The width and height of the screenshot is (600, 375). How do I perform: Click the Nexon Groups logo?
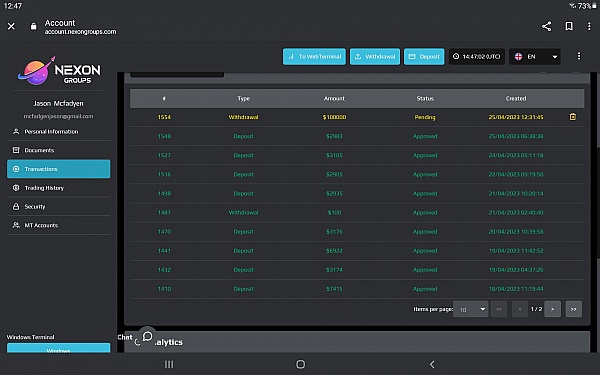59,71
